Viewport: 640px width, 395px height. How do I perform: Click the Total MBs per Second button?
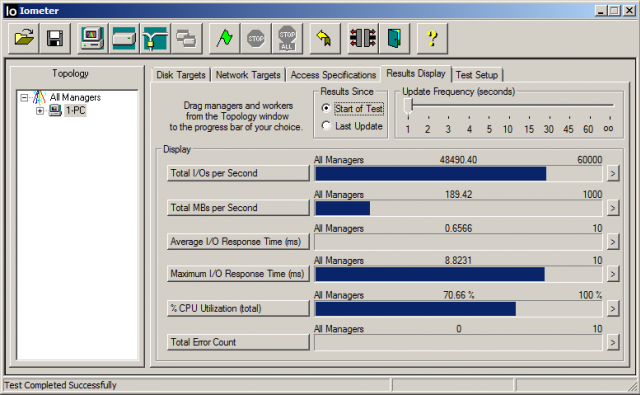pyautogui.click(x=238, y=208)
